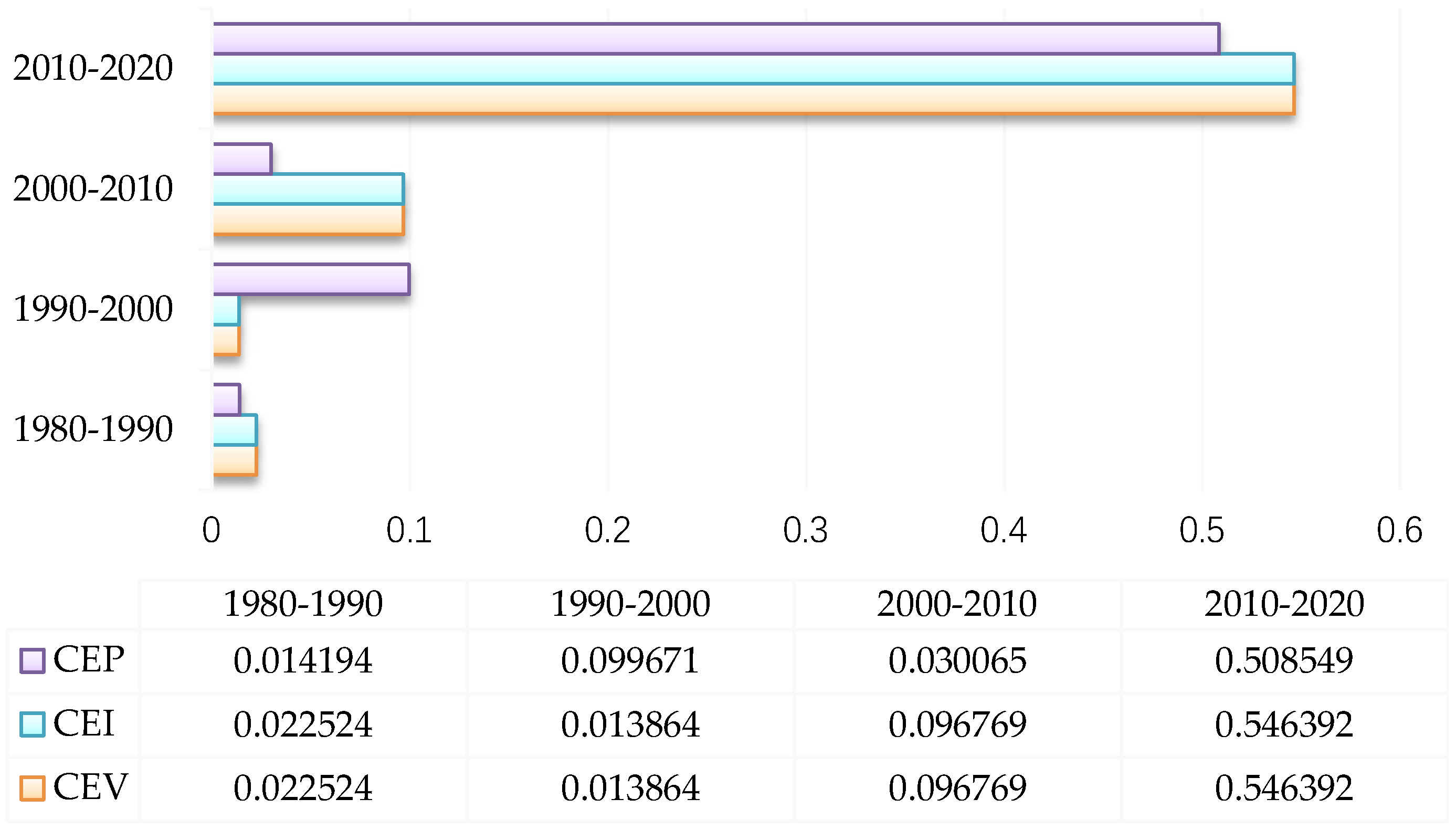Click the 2000-2010 CEP purple bar

point(242,159)
